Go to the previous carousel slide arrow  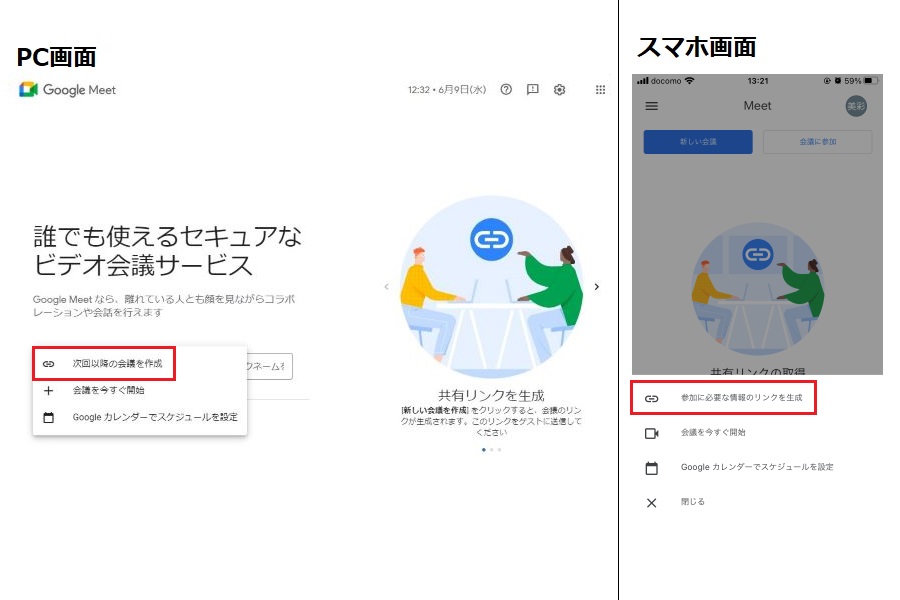(x=386, y=287)
